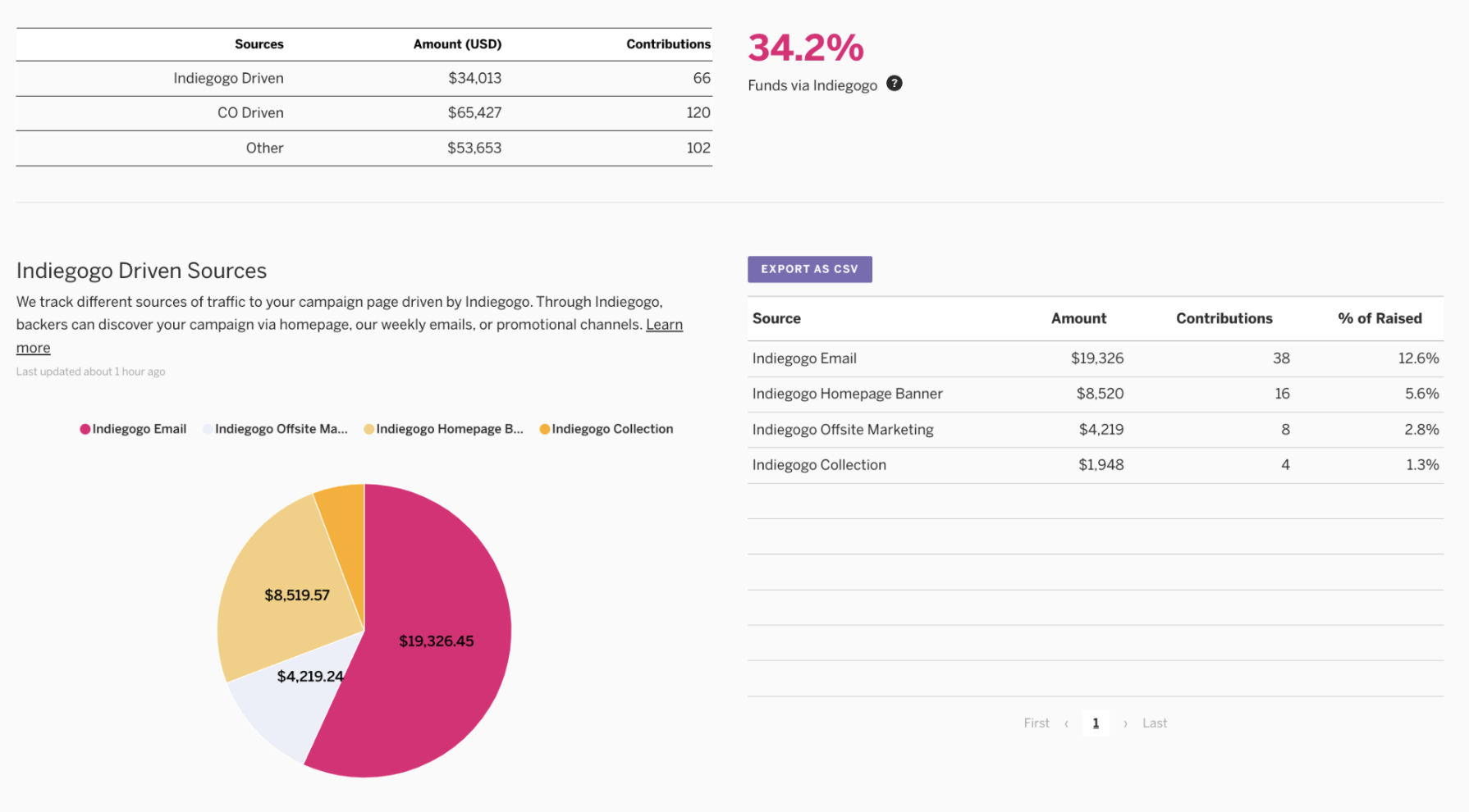
Task: Click the $8,520 amount cell
Action: 1100,394
